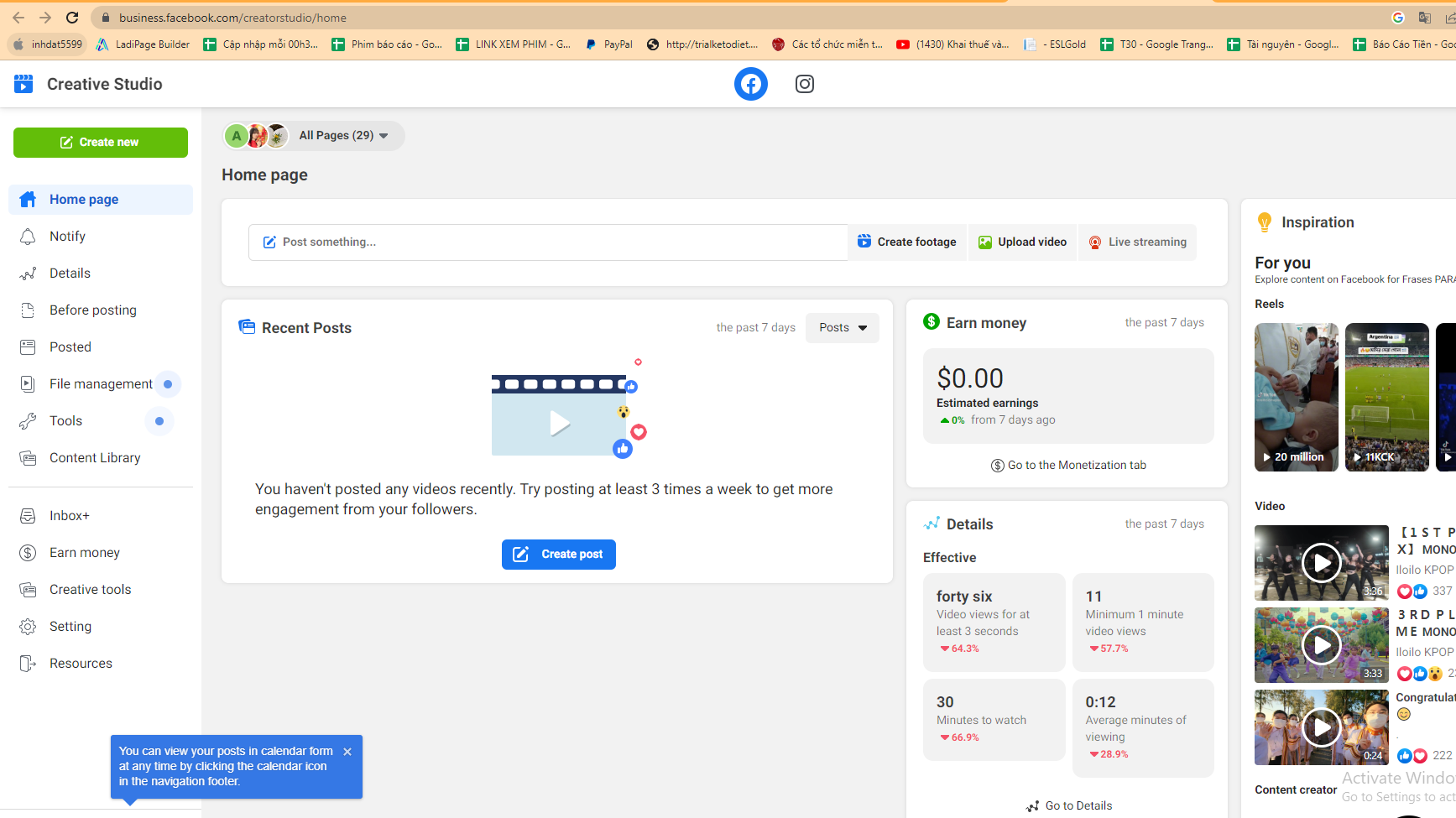Click the Details chart icon in panel
This screenshot has height=818, width=1456.
click(x=932, y=524)
